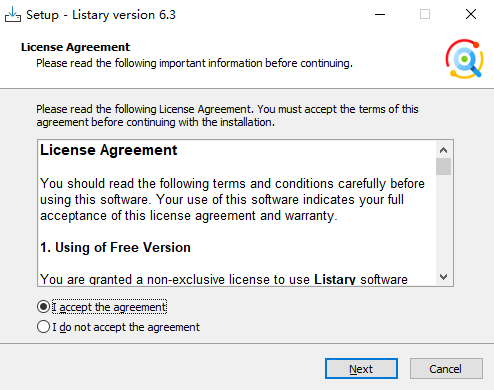Image resolution: width=494 pixels, height=390 pixels.
Task: Click the greyed-out maximize button
Action: pos(425,14)
